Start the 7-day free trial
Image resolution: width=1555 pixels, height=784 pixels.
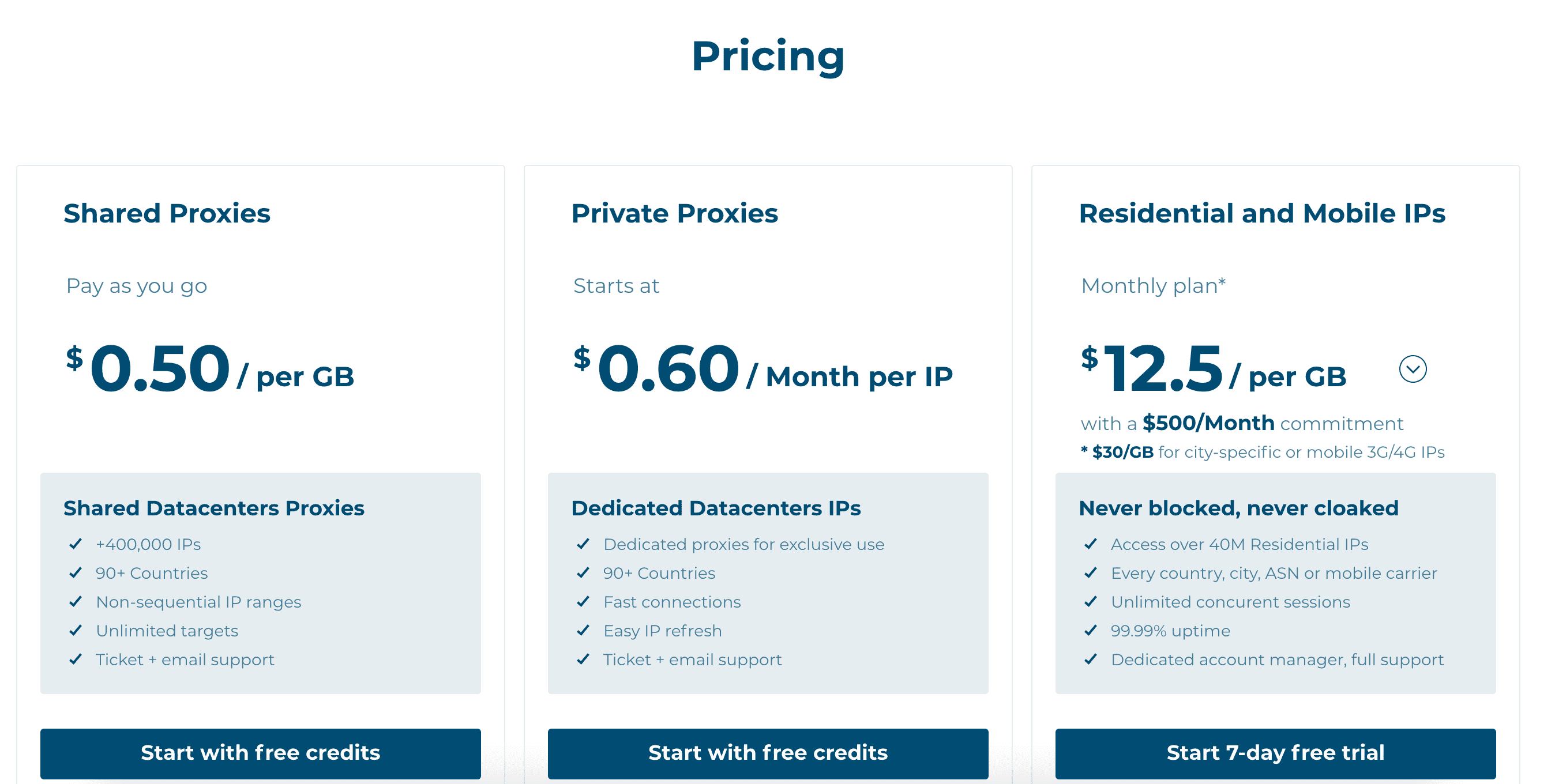[1275, 753]
